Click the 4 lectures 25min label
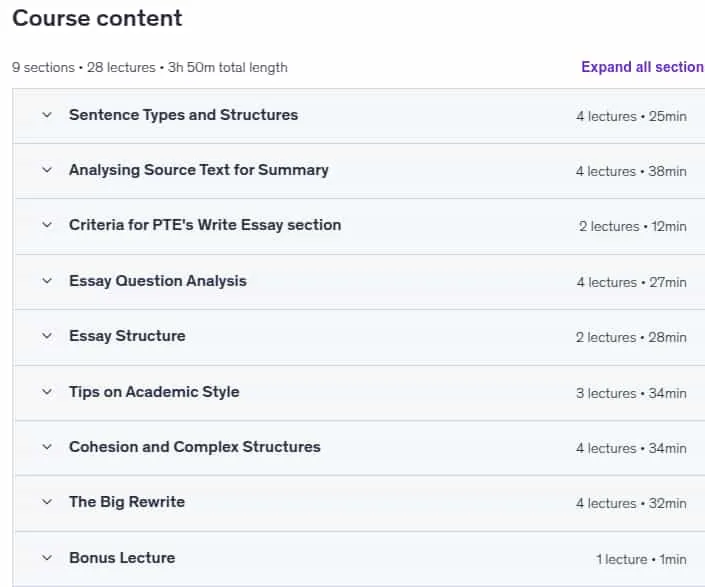Image resolution: width=705 pixels, height=587 pixels. (x=631, y=116)
